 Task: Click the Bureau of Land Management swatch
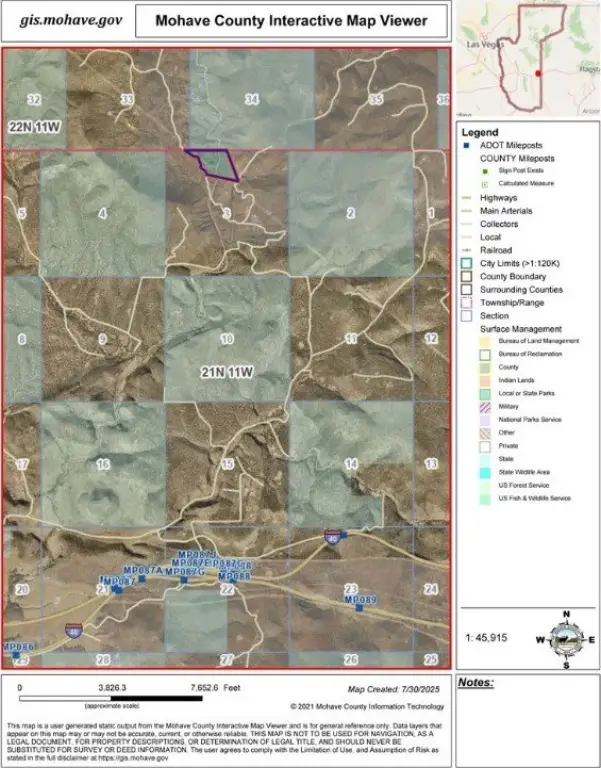466,341
